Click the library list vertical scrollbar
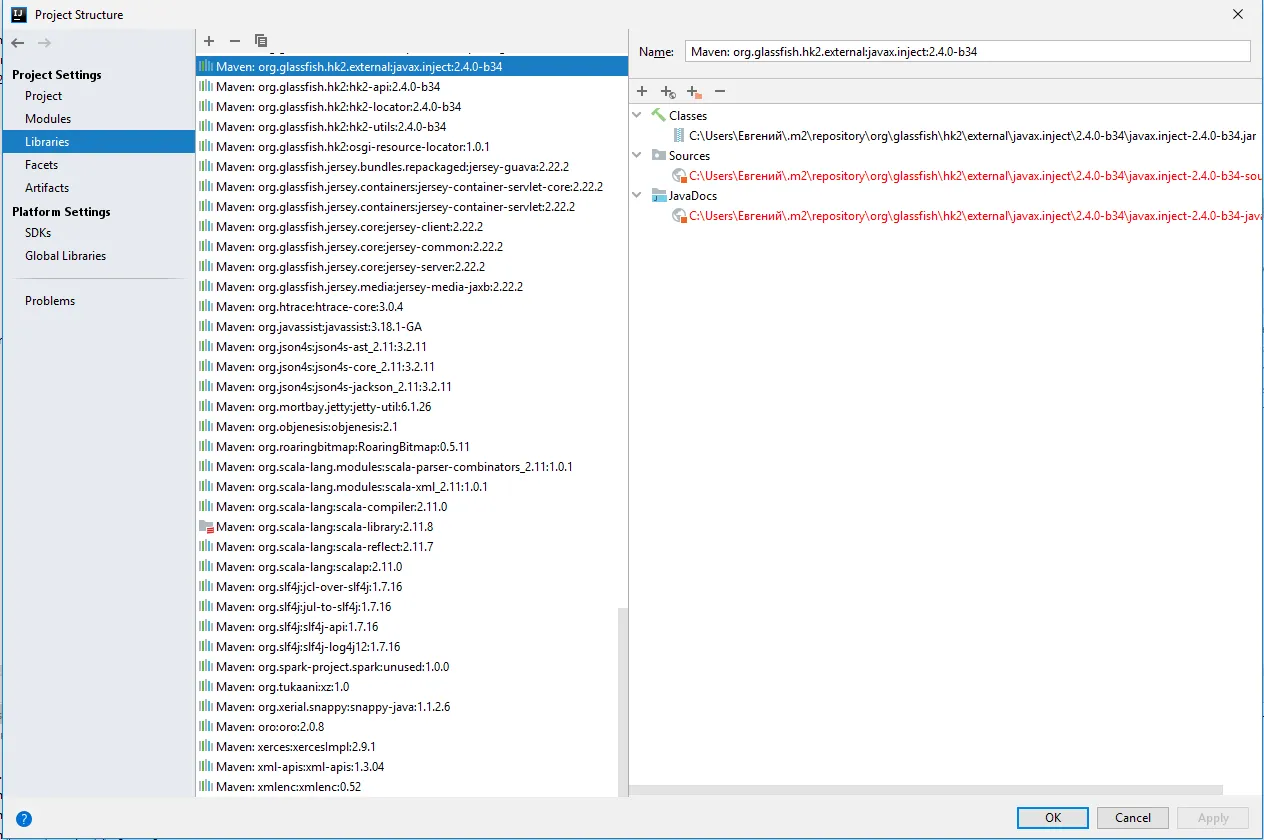The height and width of the screenshot is (840, 1264). (x=622, y=700)
